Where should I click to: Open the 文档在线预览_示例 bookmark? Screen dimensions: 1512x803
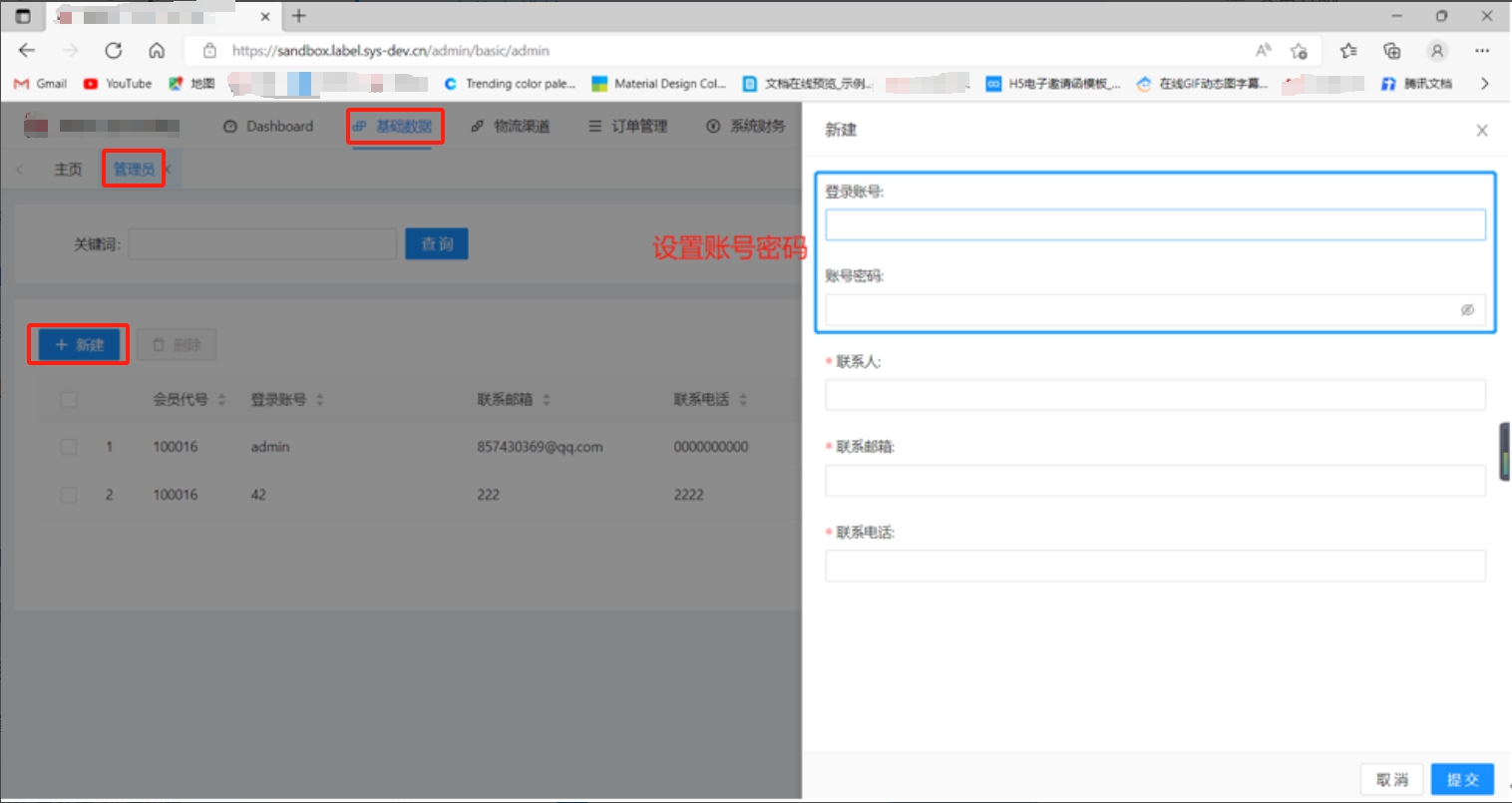(808, 84)
